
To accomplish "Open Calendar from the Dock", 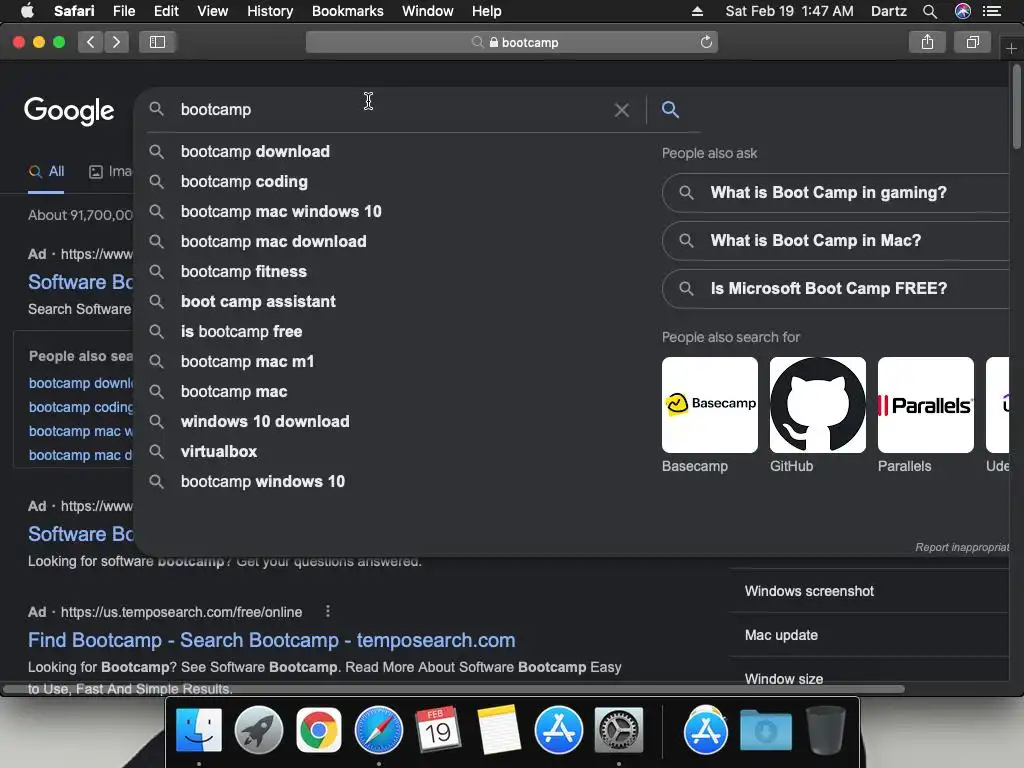I will click(x=438, y=730).
